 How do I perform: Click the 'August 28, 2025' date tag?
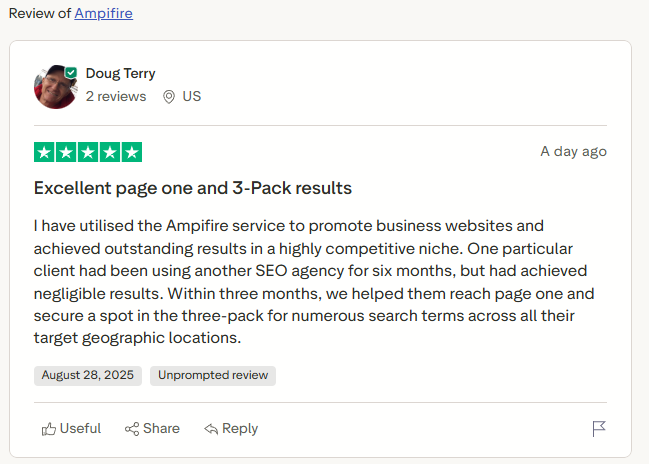(88, 376)
